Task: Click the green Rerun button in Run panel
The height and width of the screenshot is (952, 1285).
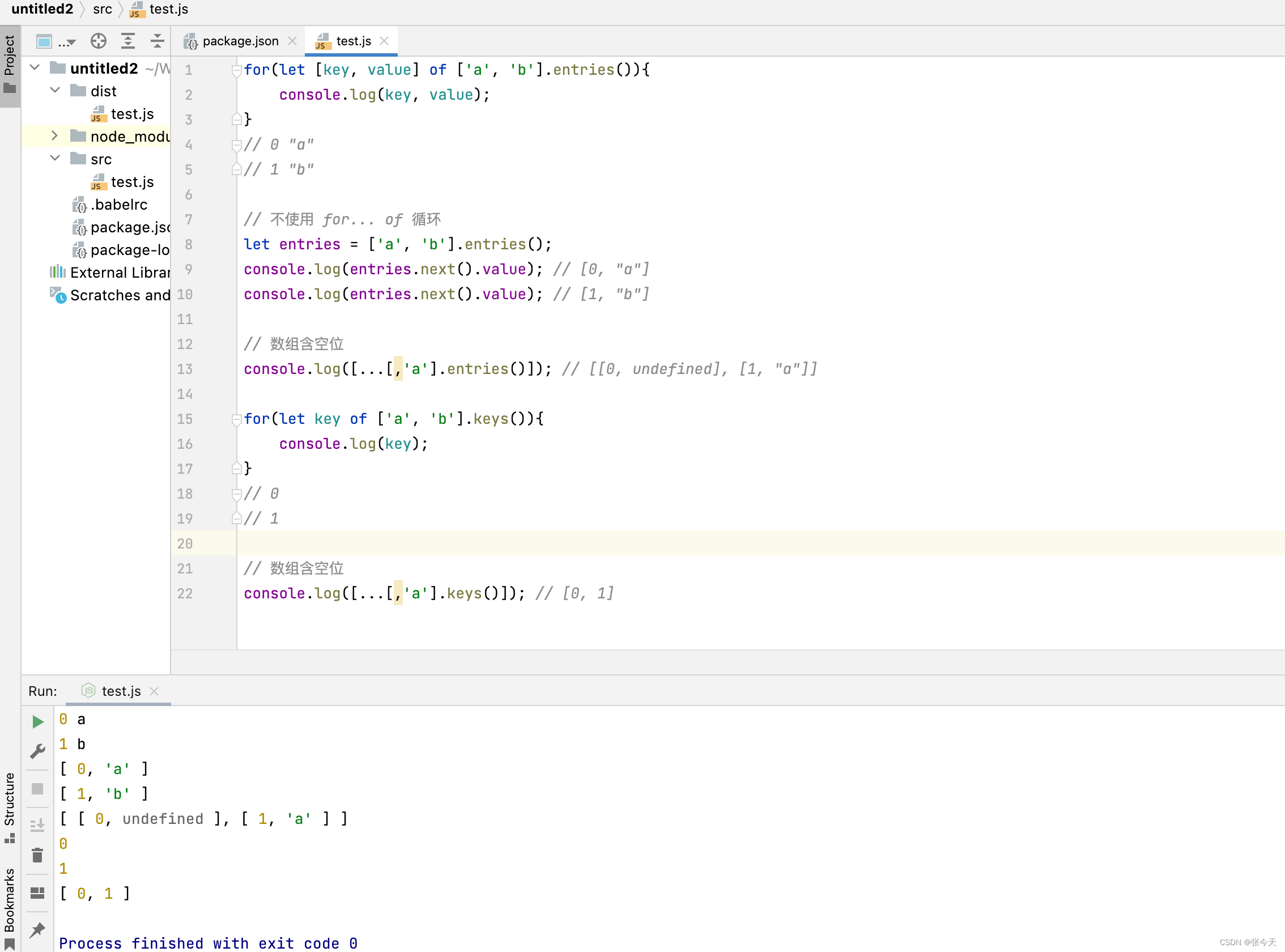Action: point(38,721)
